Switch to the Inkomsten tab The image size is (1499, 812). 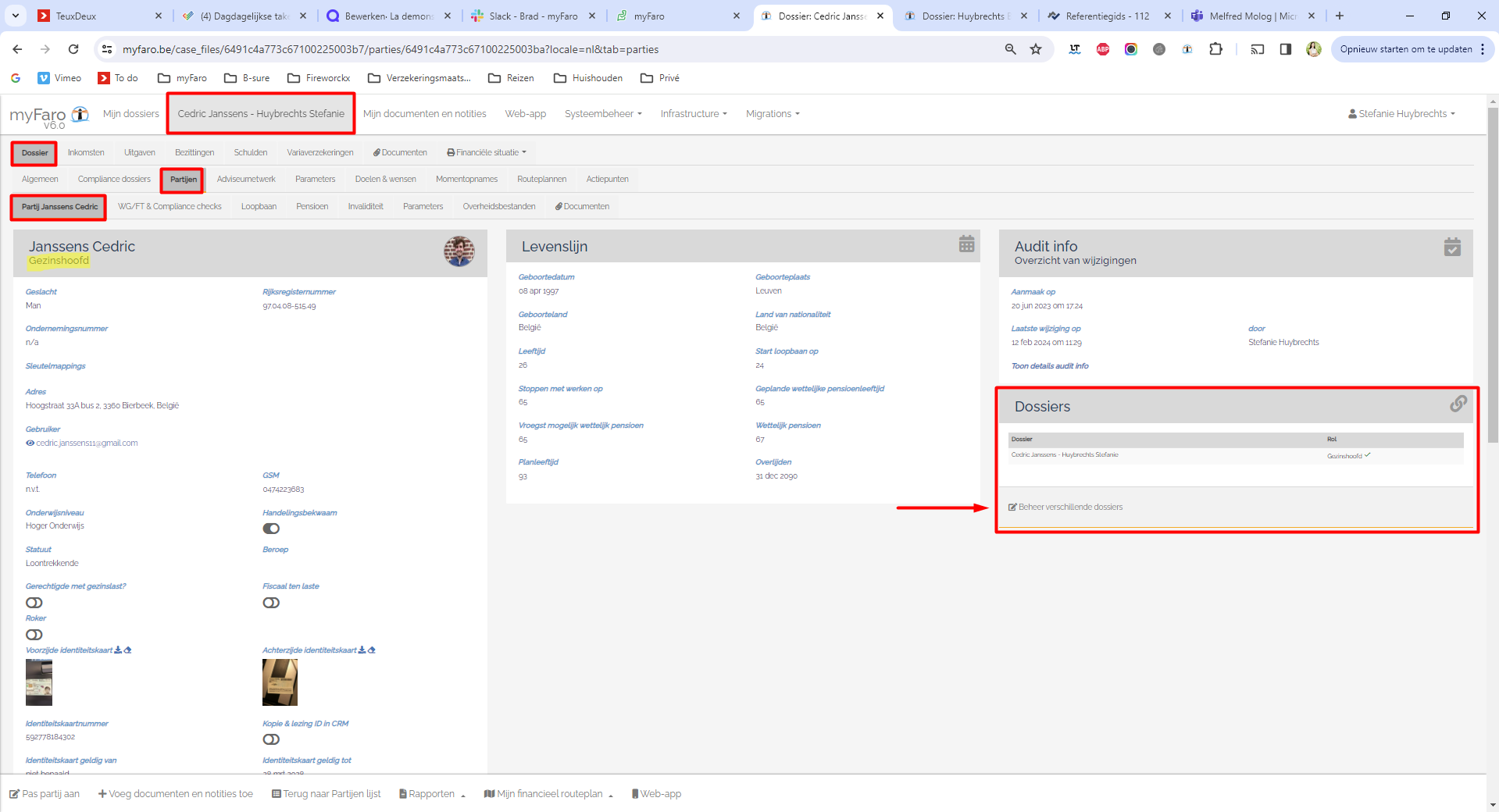click(x=86, y=152)
